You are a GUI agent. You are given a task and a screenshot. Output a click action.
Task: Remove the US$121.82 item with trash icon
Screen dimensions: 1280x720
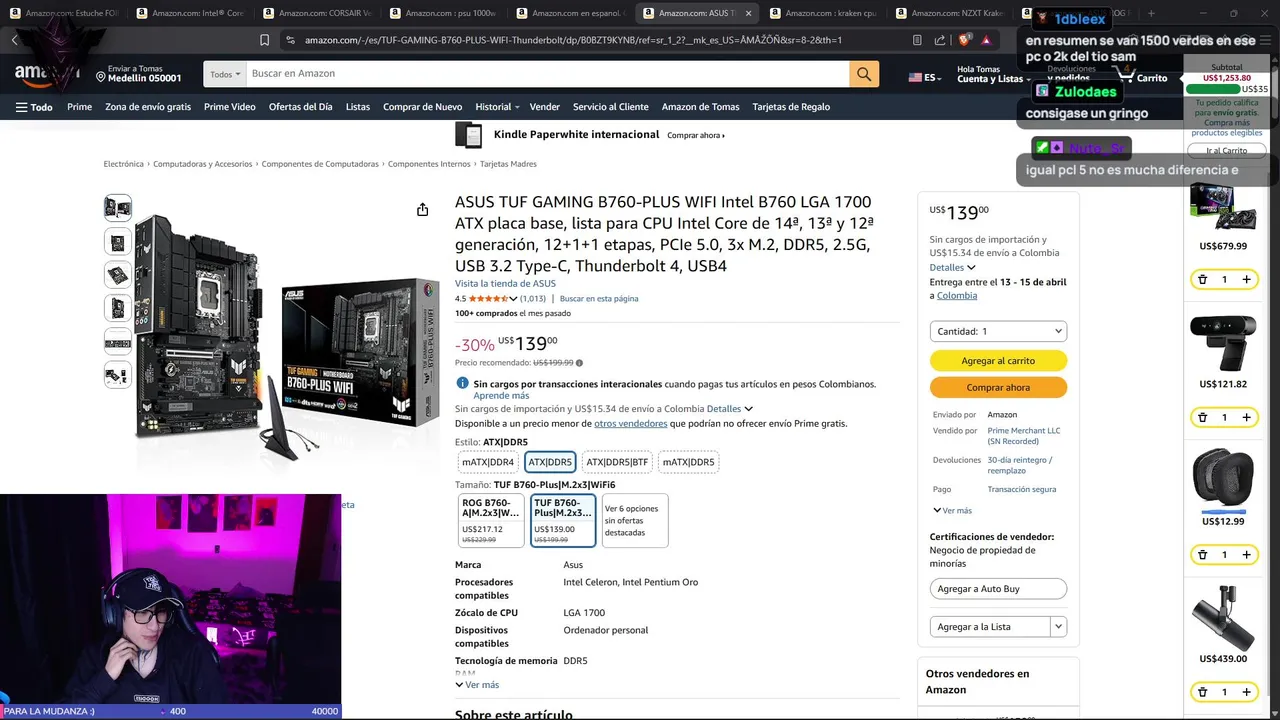(x=1203, y=417)
